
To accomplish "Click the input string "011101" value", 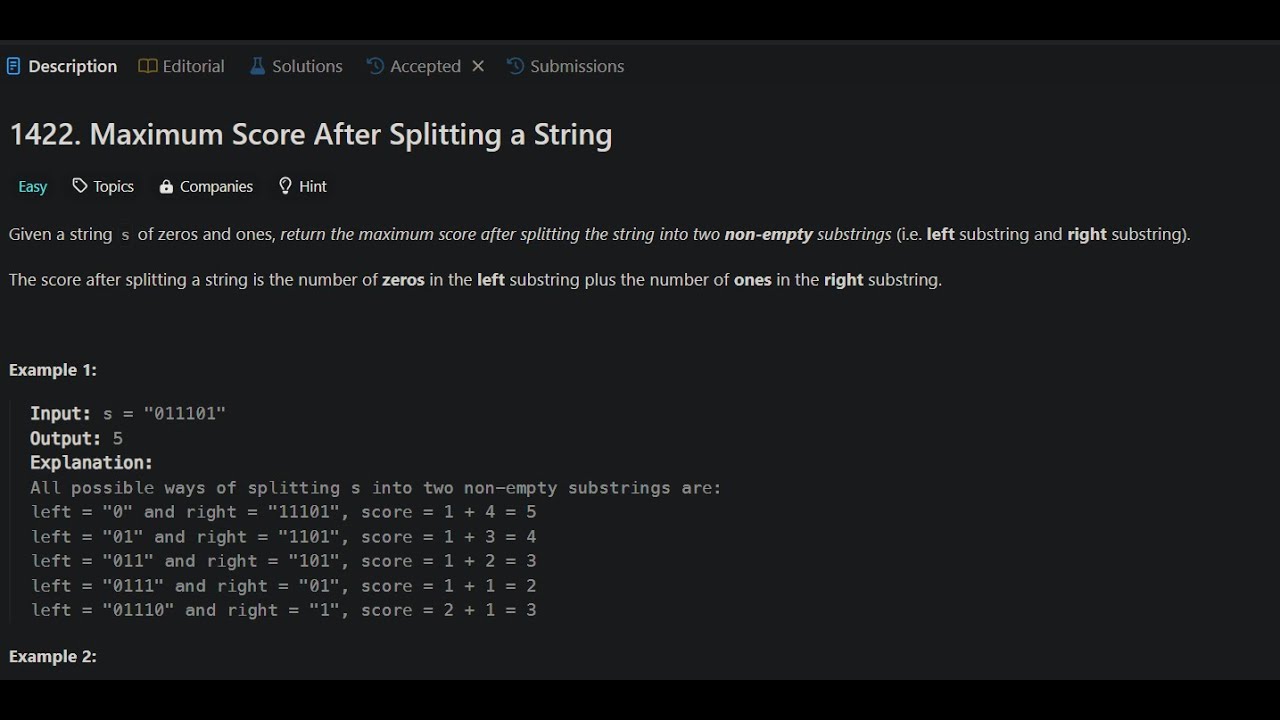I will click(185, 414).
